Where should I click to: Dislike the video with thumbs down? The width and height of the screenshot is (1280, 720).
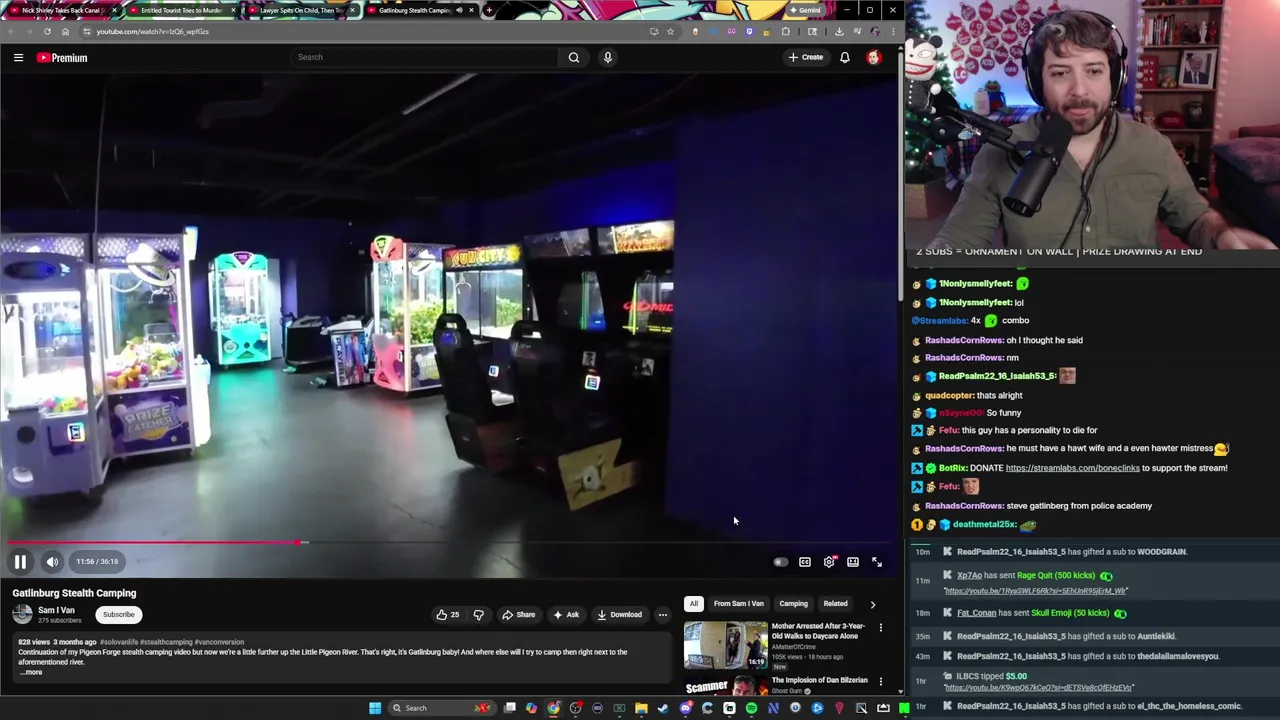(x=478, y=615)
